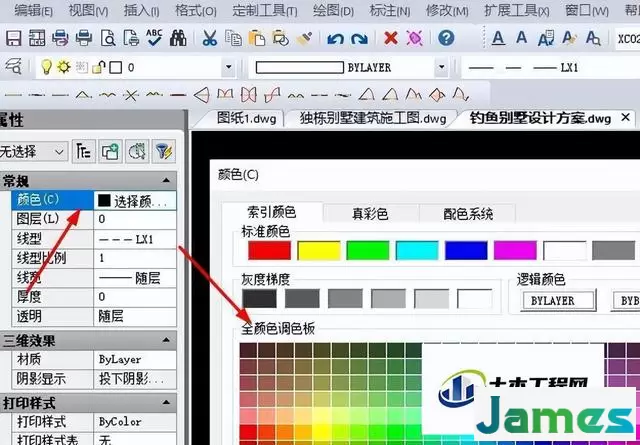The width and height of the screenshot is (640, 445).
Task: Click the thick dark red line icon
Action: point(178,95)
